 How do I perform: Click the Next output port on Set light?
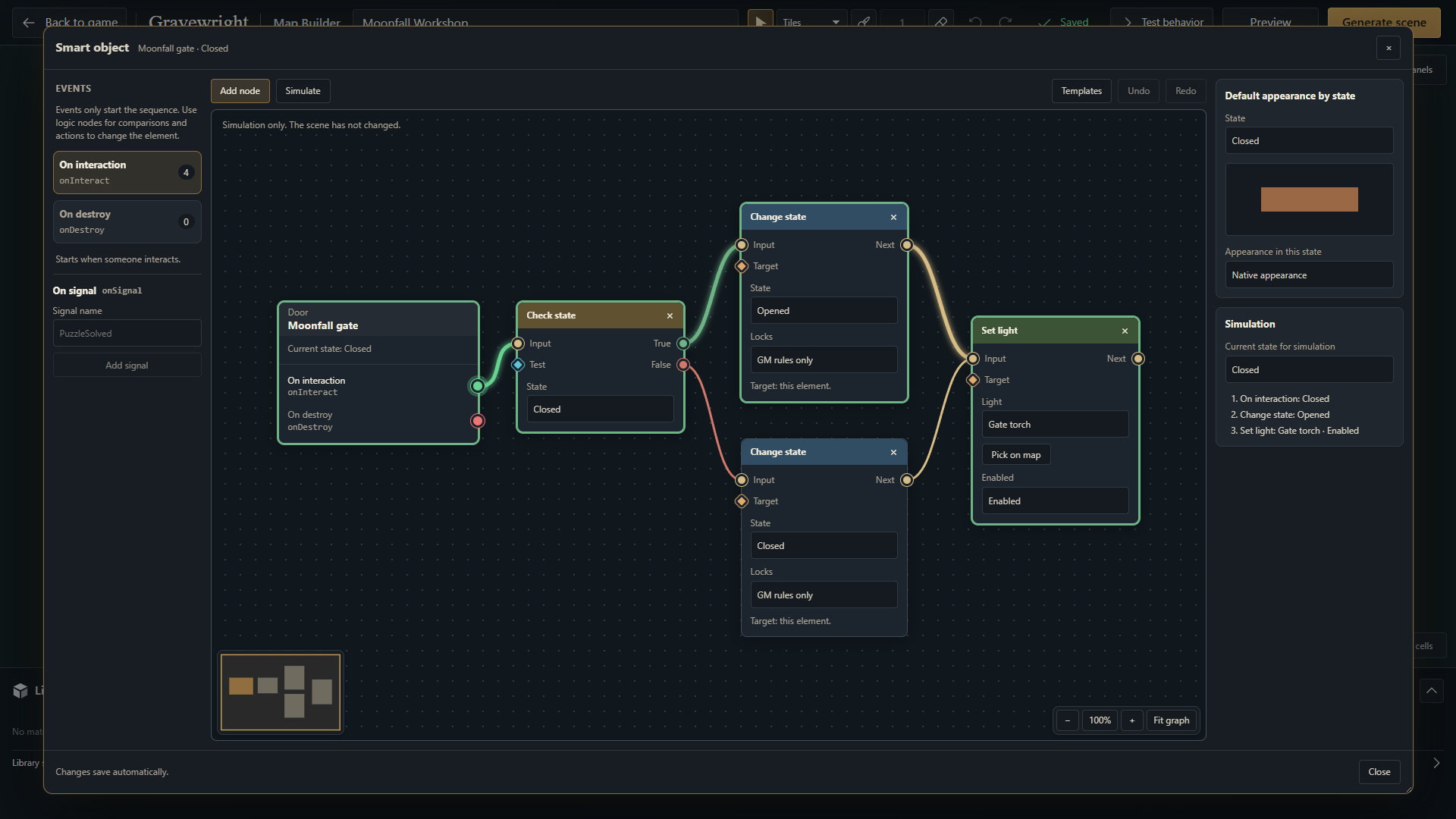tap(1138, 359)
